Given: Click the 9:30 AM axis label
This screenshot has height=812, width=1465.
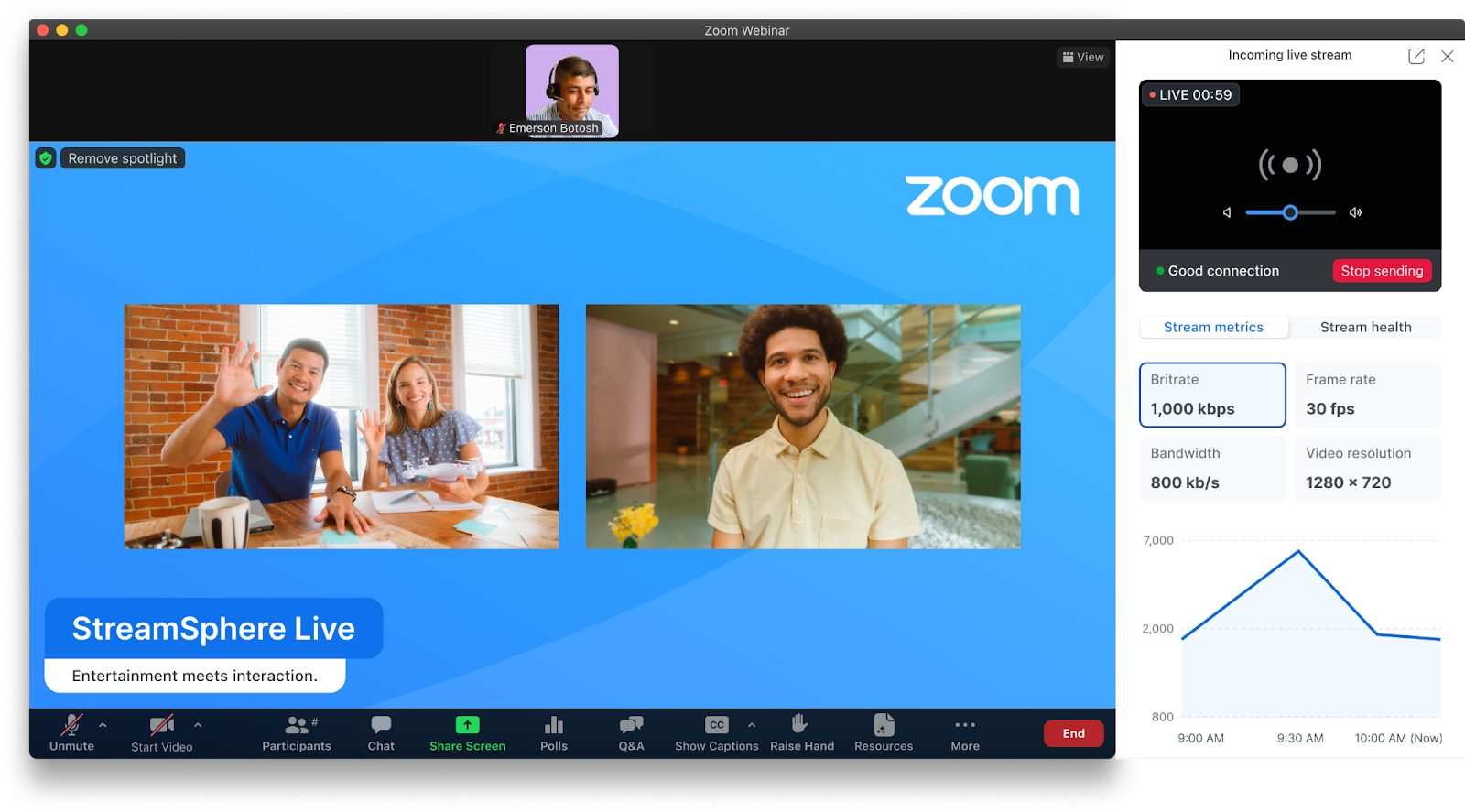Looking at the screenshot, I should [1300, 738].
